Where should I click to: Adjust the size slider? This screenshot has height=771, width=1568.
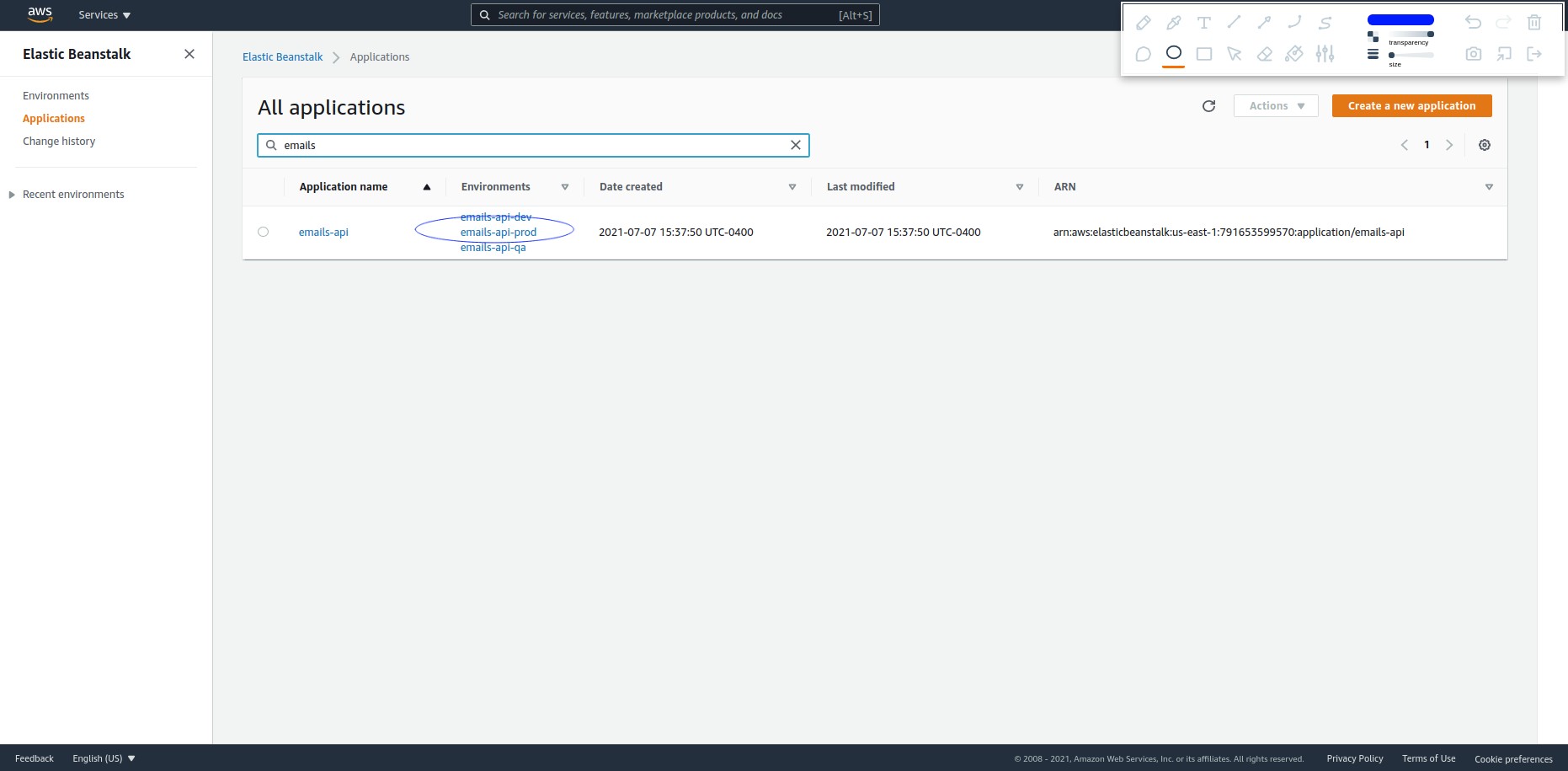[1411, 56]
